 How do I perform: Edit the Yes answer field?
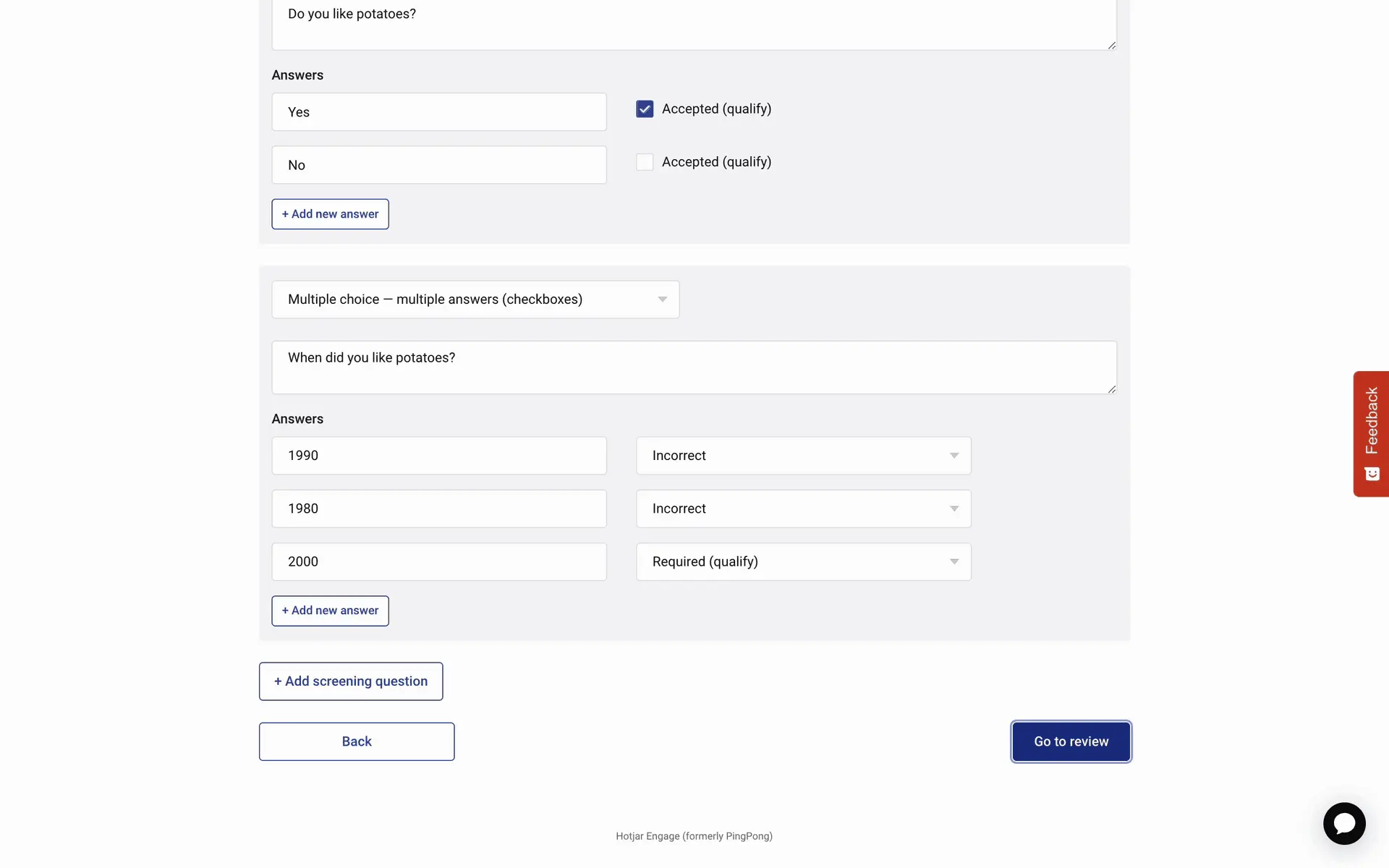tap(439, 112)
